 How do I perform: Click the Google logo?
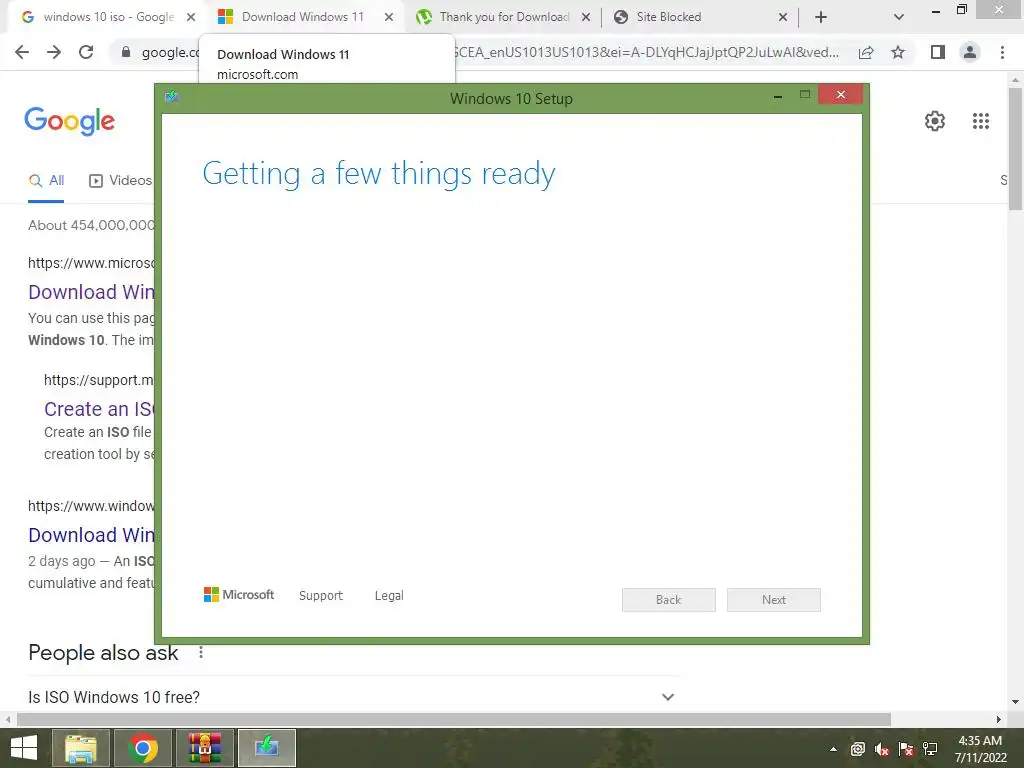point(69,121)
